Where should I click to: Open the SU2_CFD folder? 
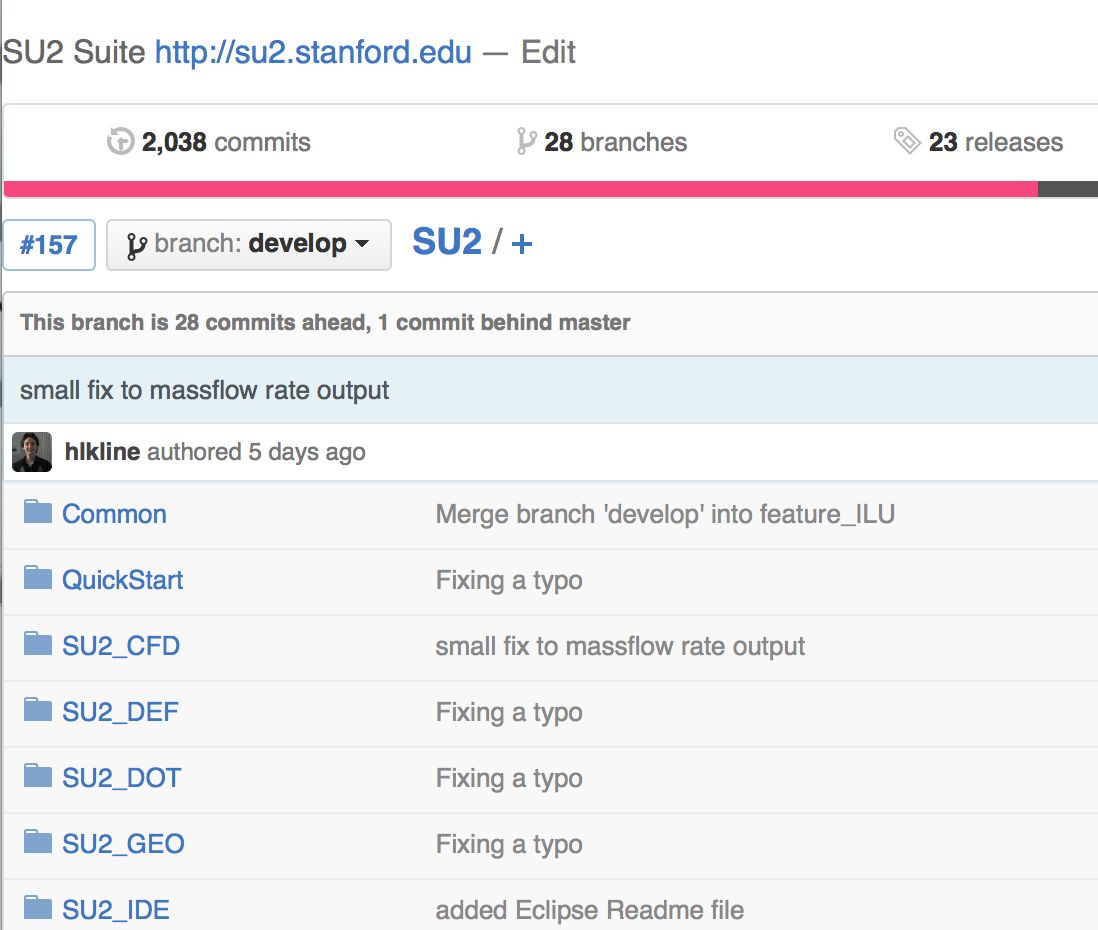click(121, 646)
